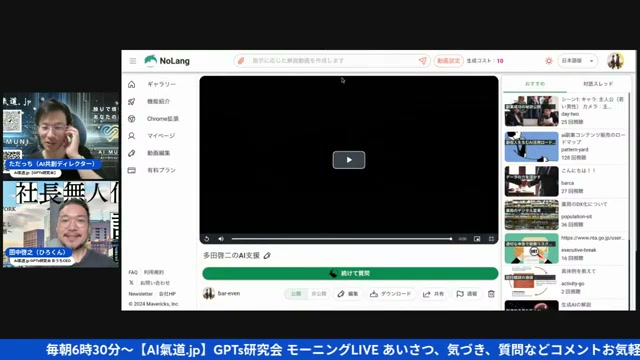Viewport: 640px width, 360px height.
Task: Open ギャラリー in the sidebar
Action: pyautogui.click(x=162, y=84)
